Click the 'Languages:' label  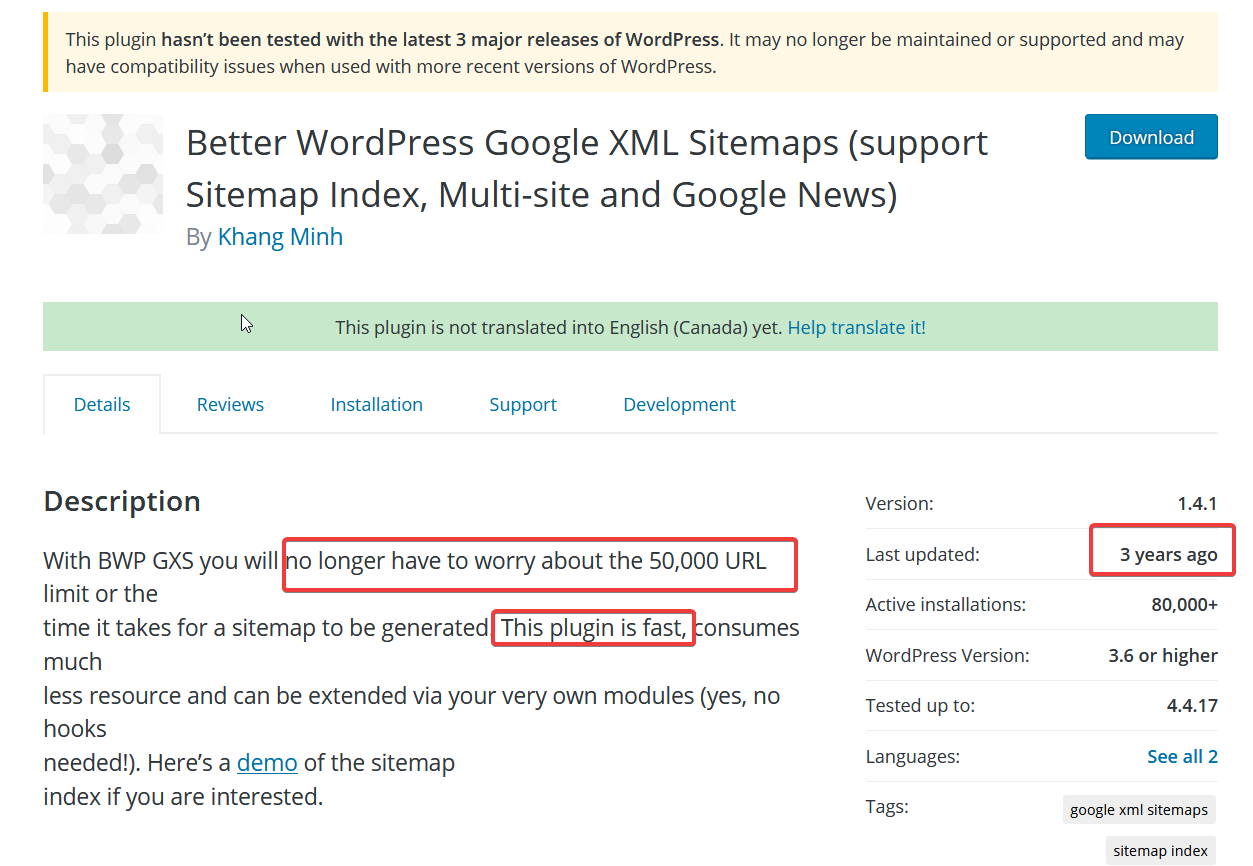point(913,756)
